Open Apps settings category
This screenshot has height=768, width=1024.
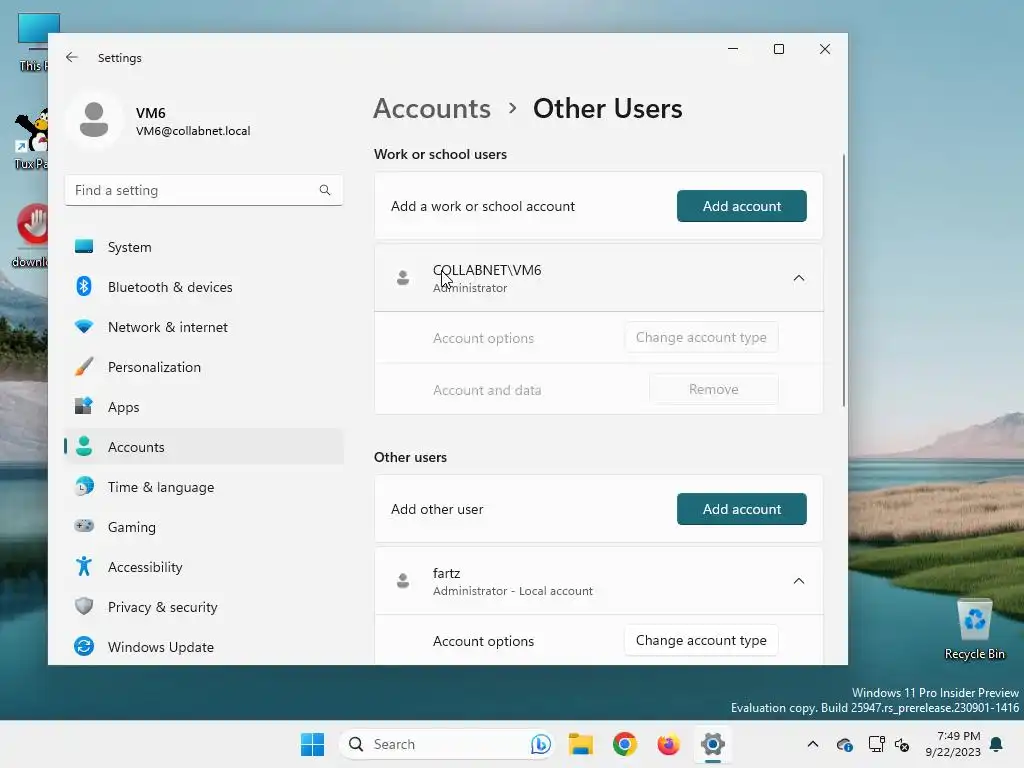(x=204, y=406)
